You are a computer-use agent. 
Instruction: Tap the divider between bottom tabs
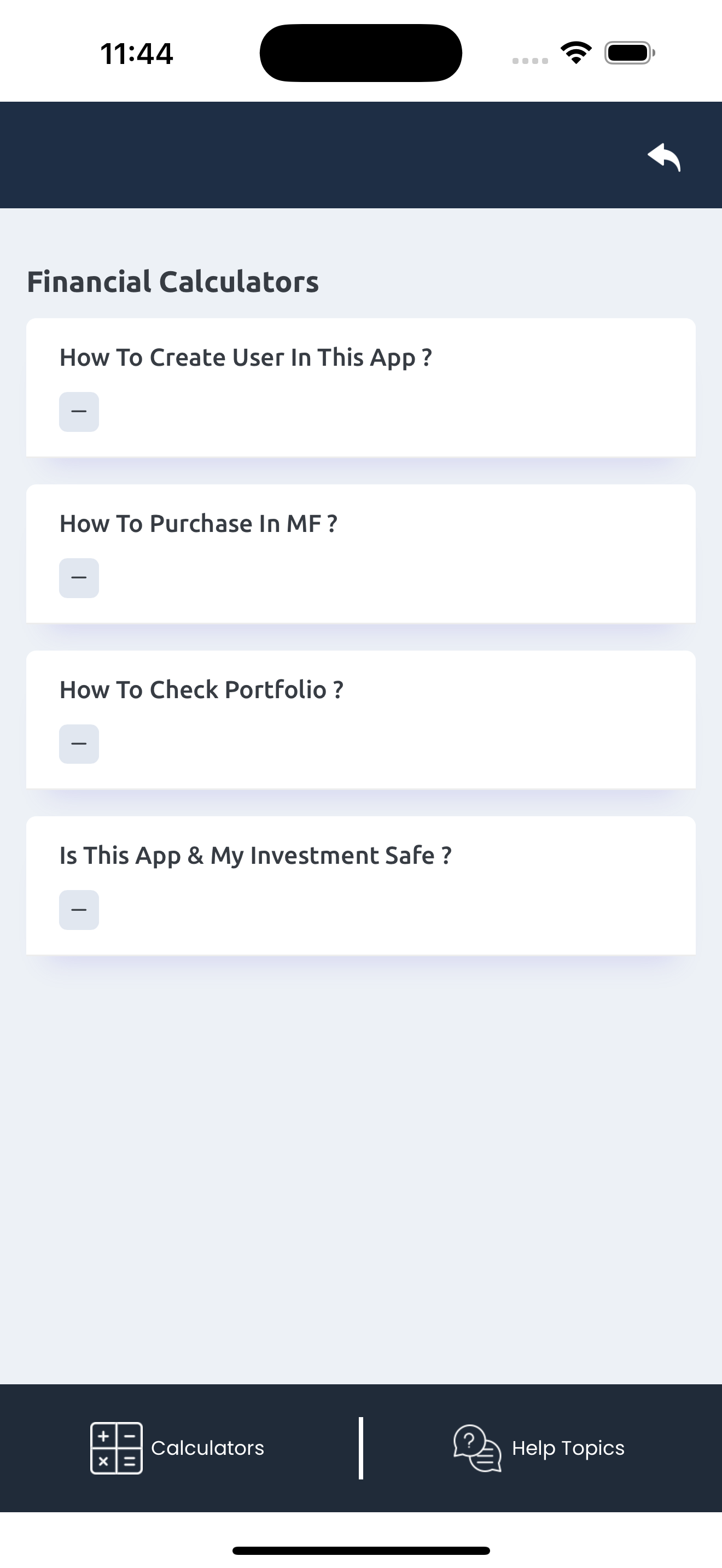(361, 1448)
